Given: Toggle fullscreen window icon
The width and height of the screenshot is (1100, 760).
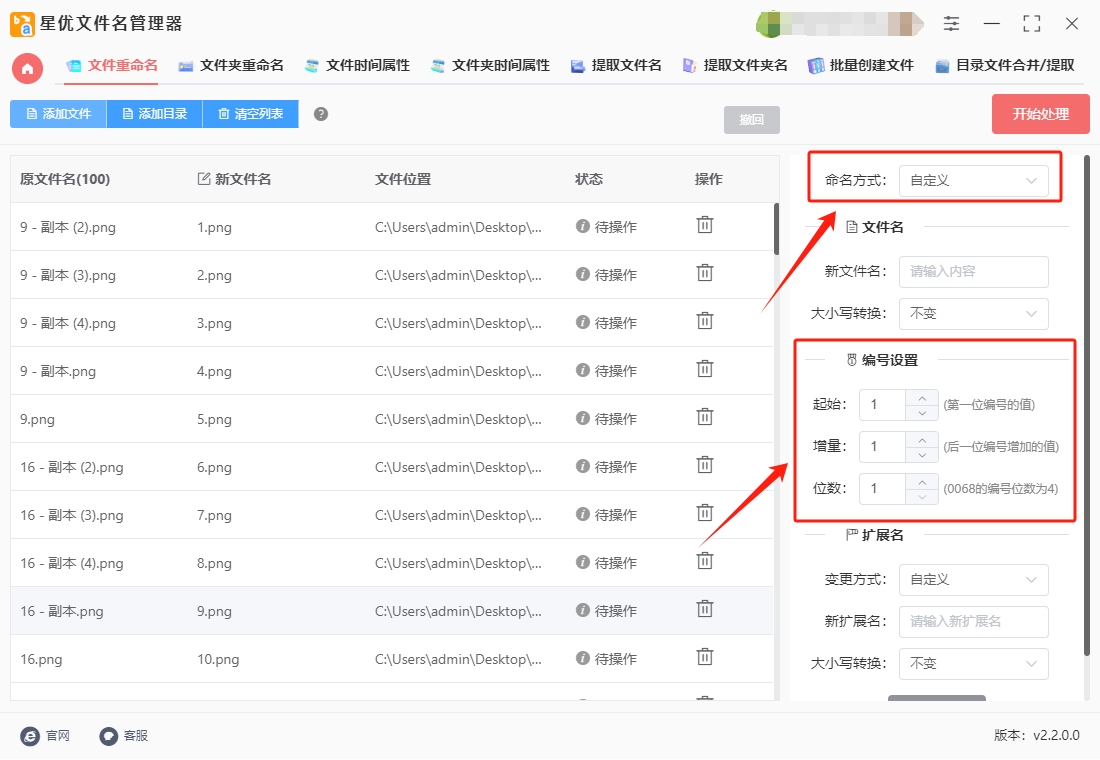Looking at the screenshot, I should tap(1031, 24).
